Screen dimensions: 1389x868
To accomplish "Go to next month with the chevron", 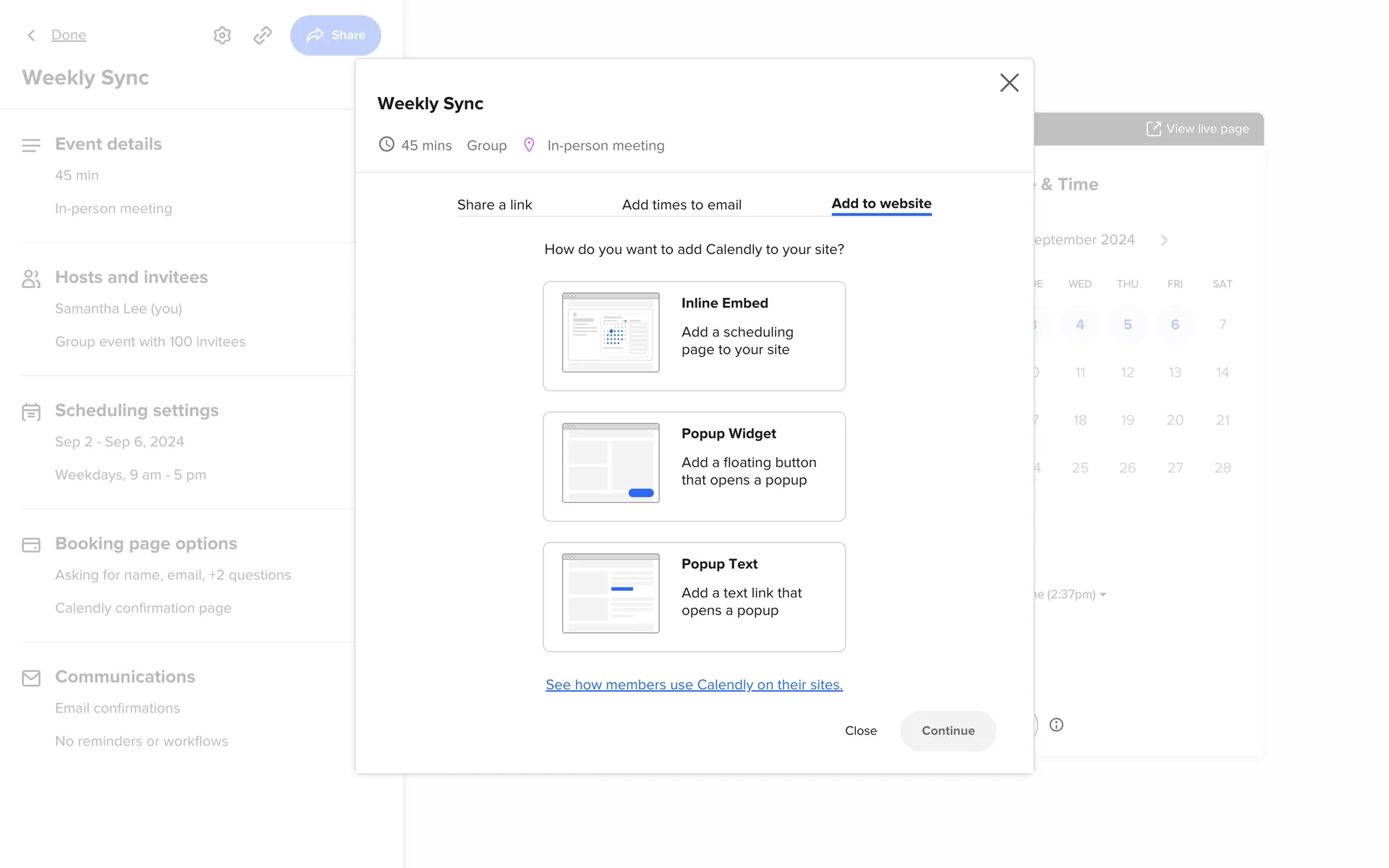I will 1164,240.
